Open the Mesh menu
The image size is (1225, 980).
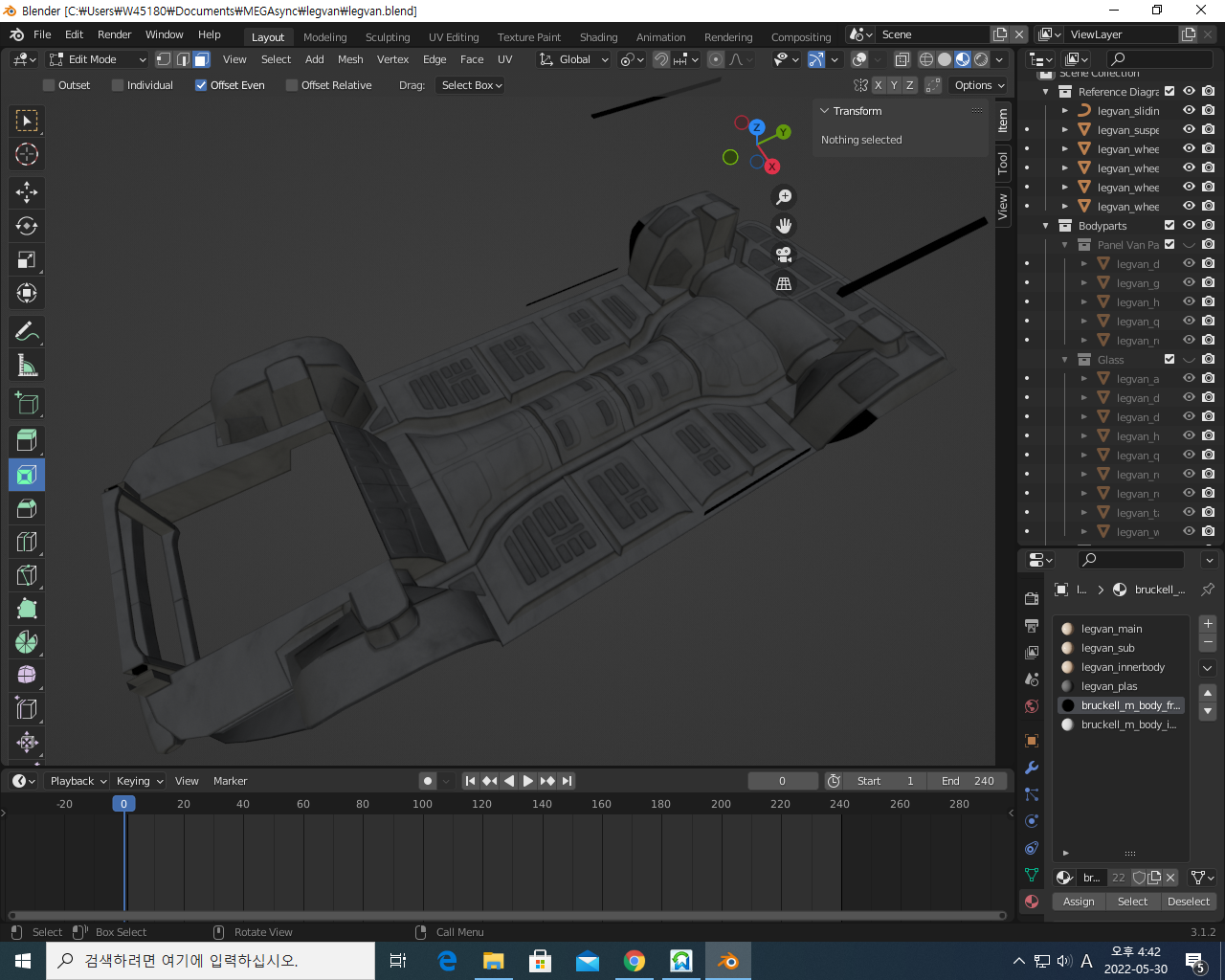pos(350,59)
